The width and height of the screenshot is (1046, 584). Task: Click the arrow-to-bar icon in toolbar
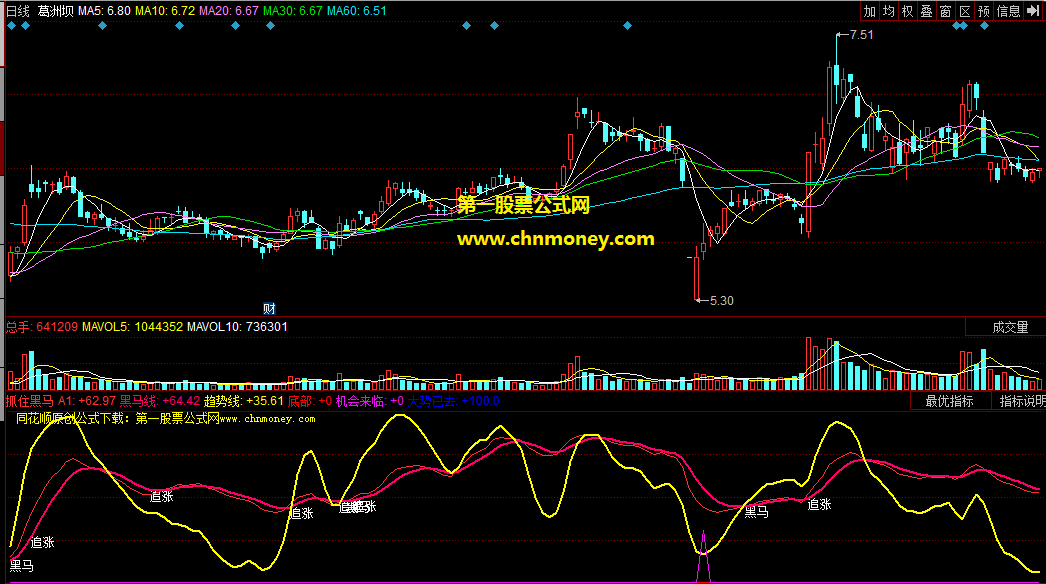coord(1033,11)
